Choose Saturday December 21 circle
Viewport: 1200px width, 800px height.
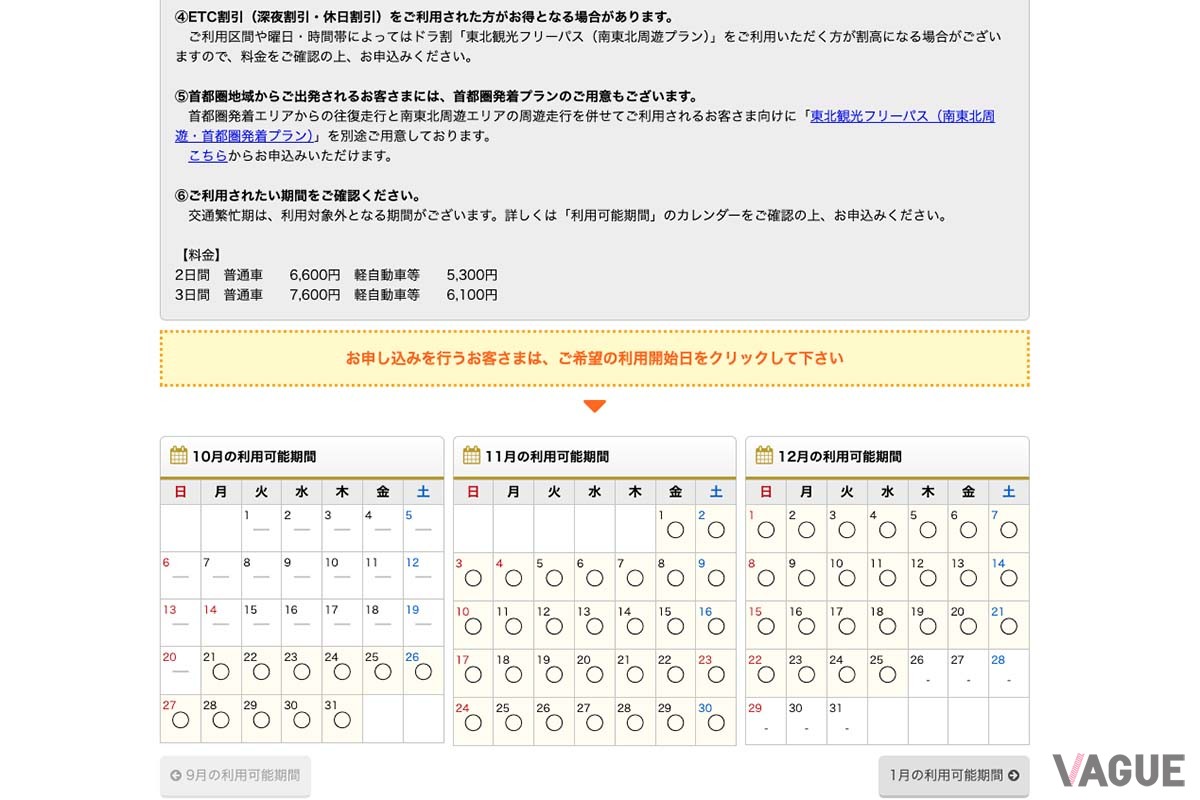coord(1008,626)
